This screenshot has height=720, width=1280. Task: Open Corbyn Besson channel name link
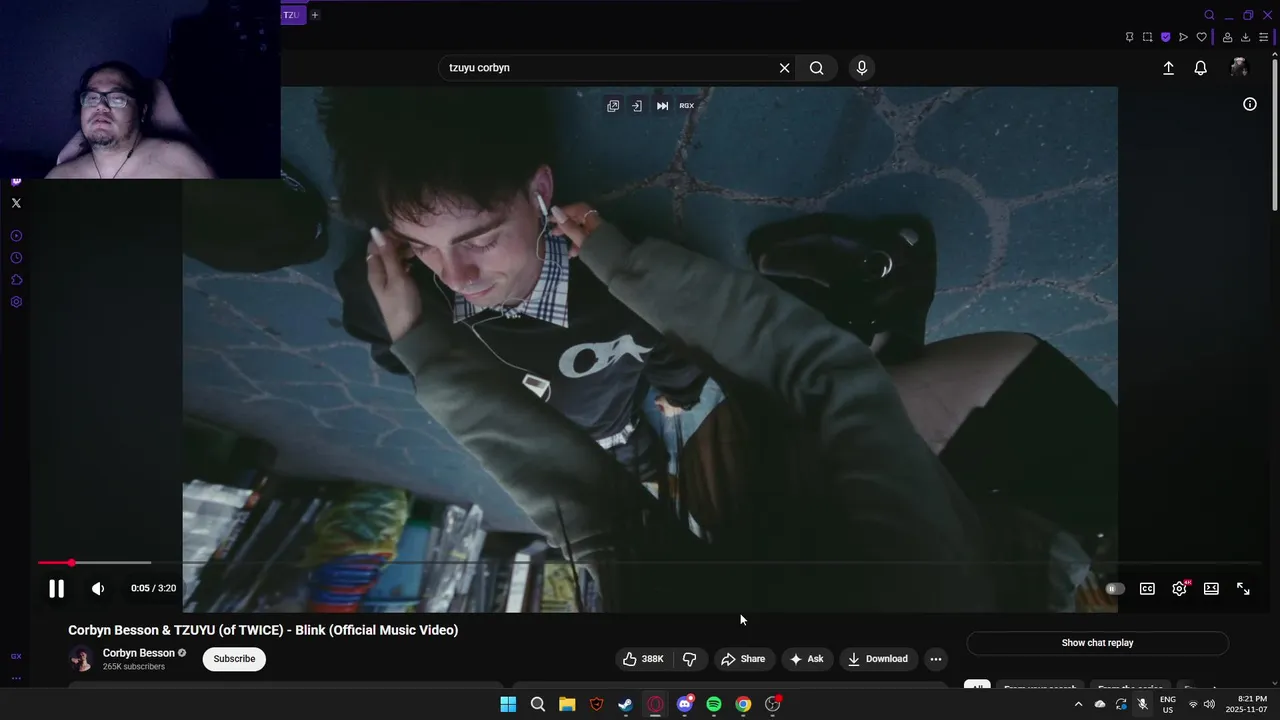point(139,653)
